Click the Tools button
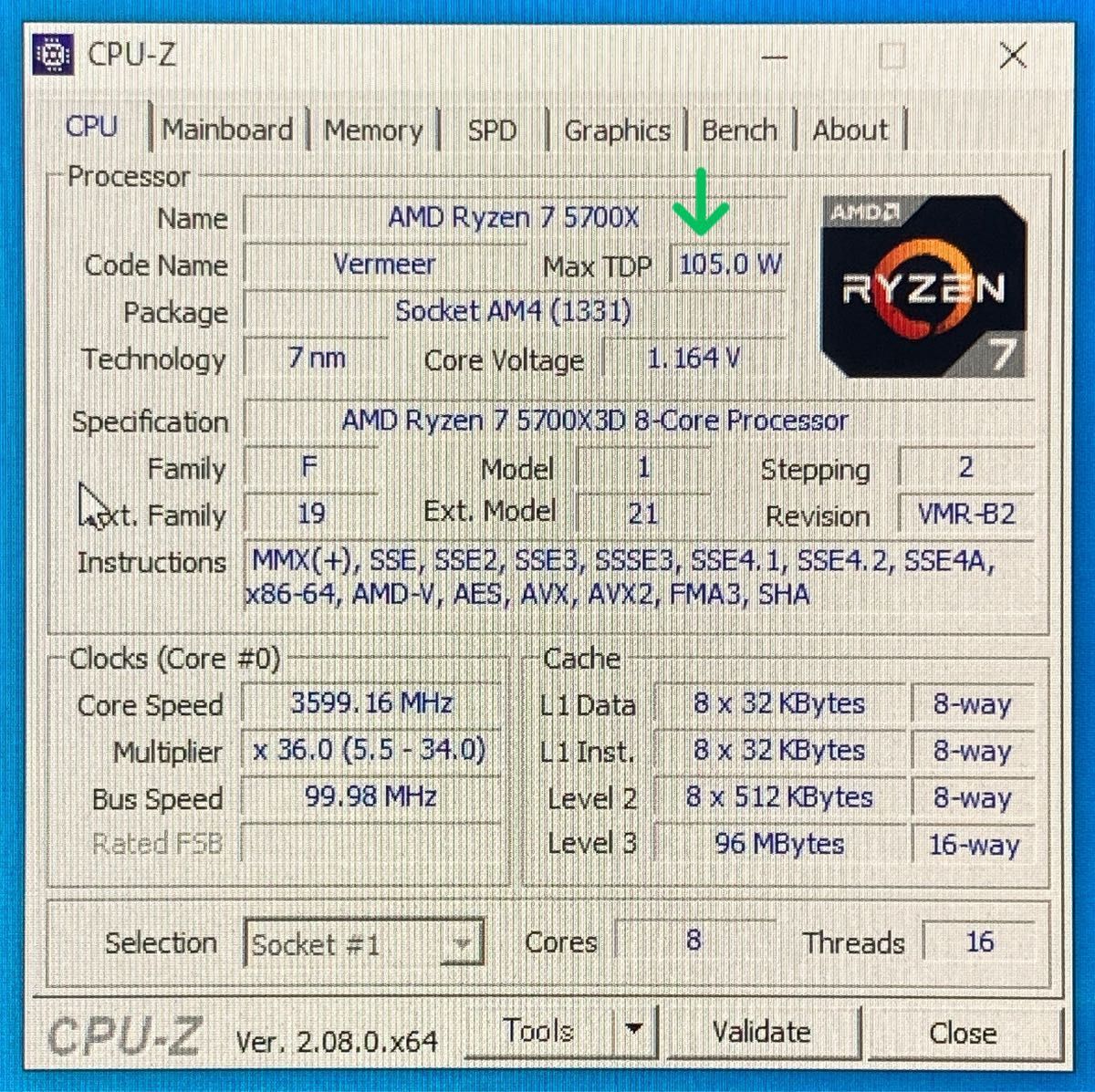 (539, 1031)
